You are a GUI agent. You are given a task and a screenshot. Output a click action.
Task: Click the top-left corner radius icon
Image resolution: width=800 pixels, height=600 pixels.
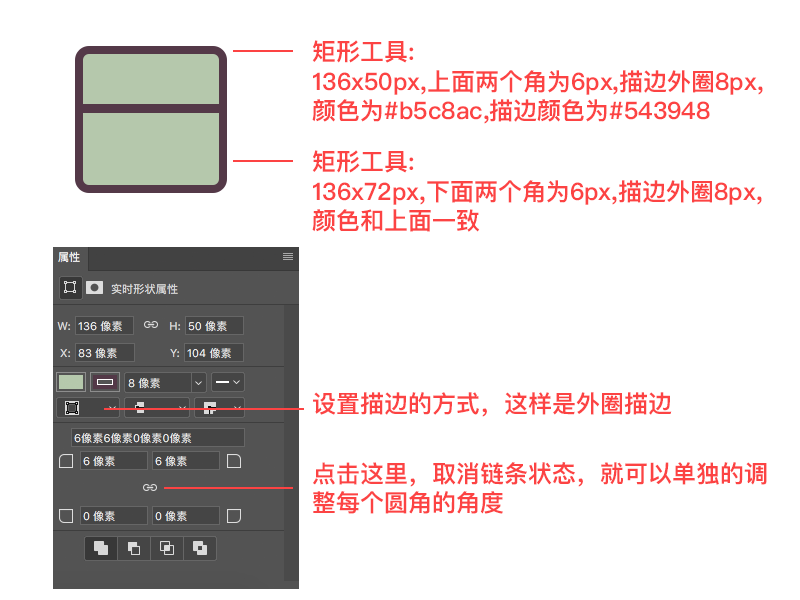click(66, 461)
